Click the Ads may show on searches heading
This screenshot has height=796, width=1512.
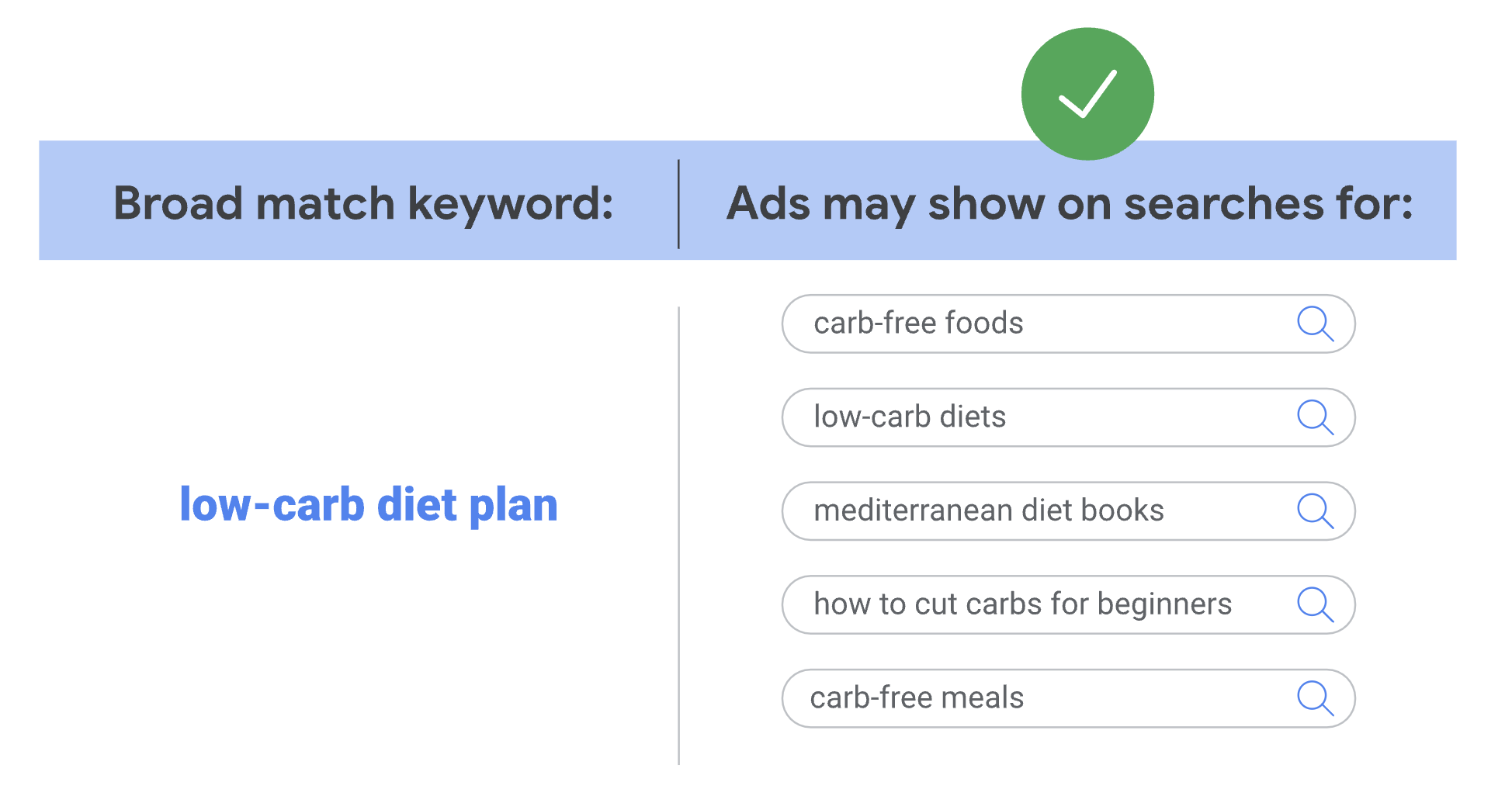coord(1070,205)
